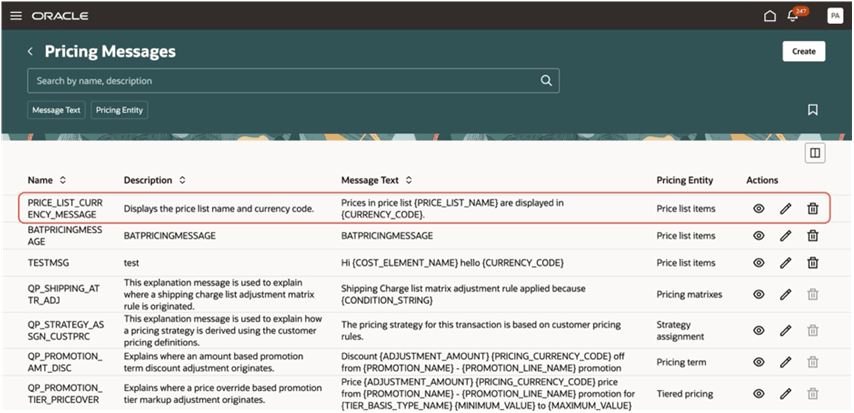Edit the QP_SHIPPING_ATTR_ADJ row
This screenshot has height=413, width=854.
click(x=785, y=294)
